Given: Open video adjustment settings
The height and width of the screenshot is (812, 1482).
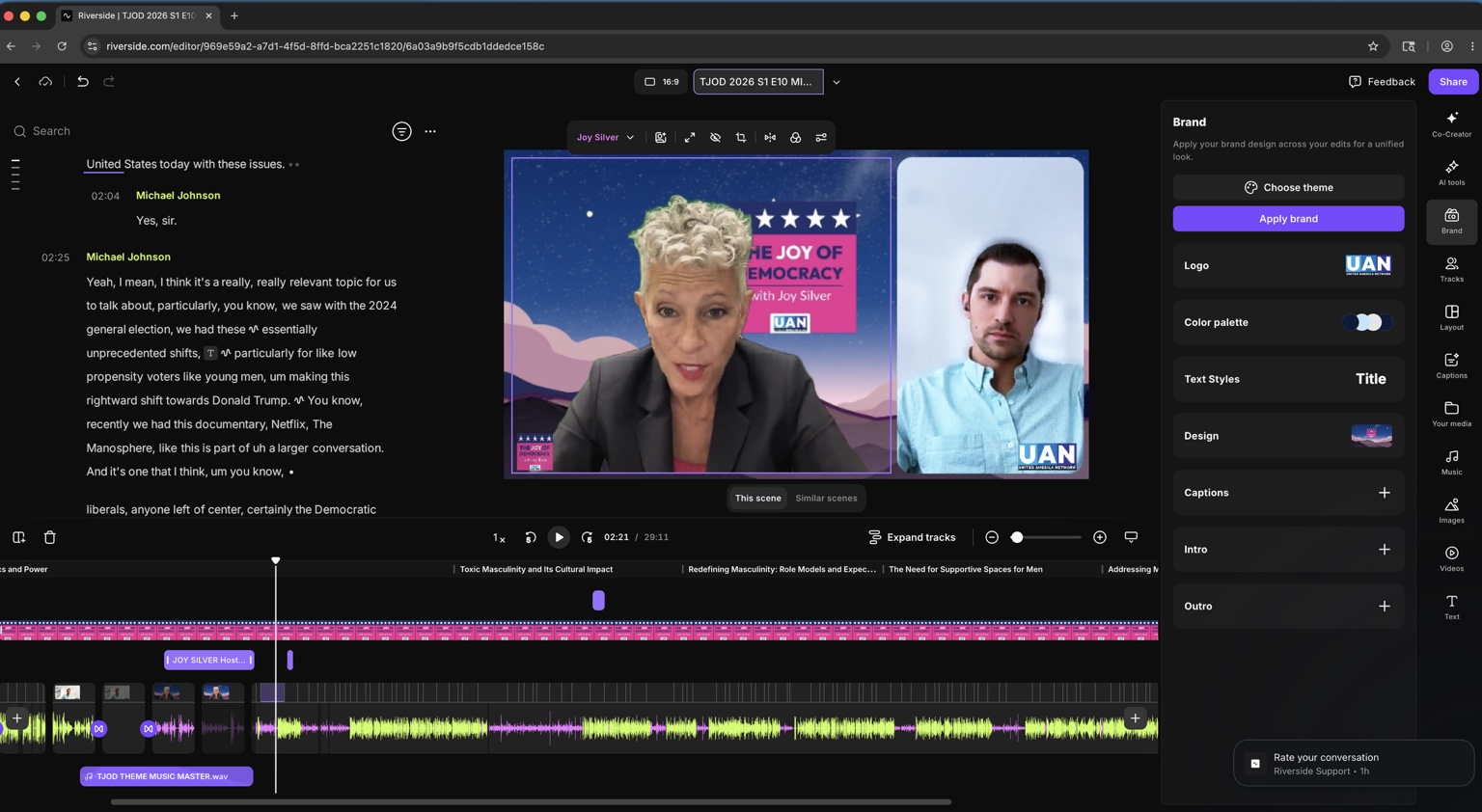Looking at the screenshot, I should (821, 138).
